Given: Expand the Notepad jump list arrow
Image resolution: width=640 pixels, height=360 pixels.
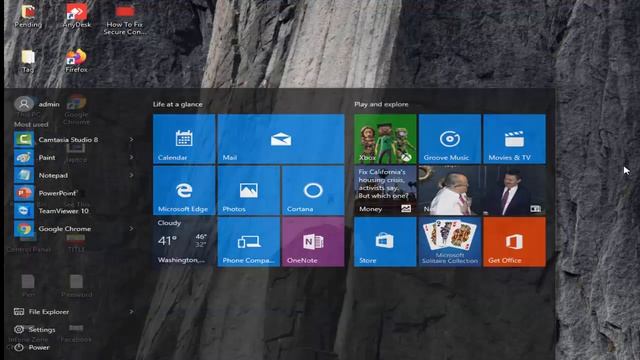Looking at the screenshot, I should 131,175.
